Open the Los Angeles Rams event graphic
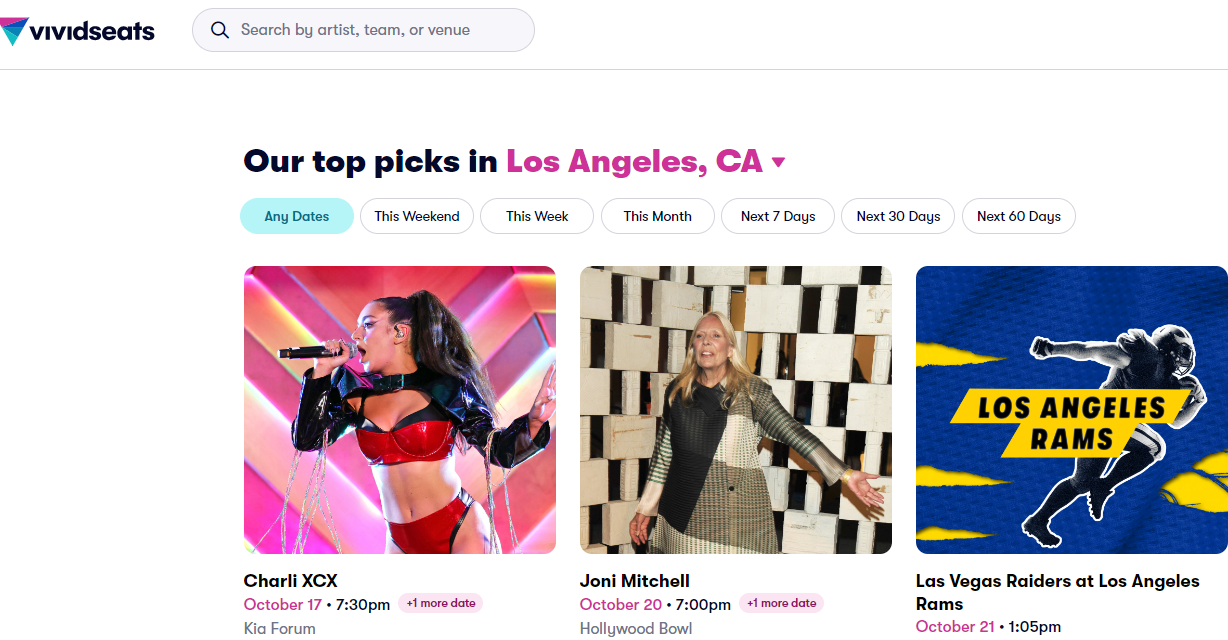Viewport: 1228px width, 640px height. 1072,410
